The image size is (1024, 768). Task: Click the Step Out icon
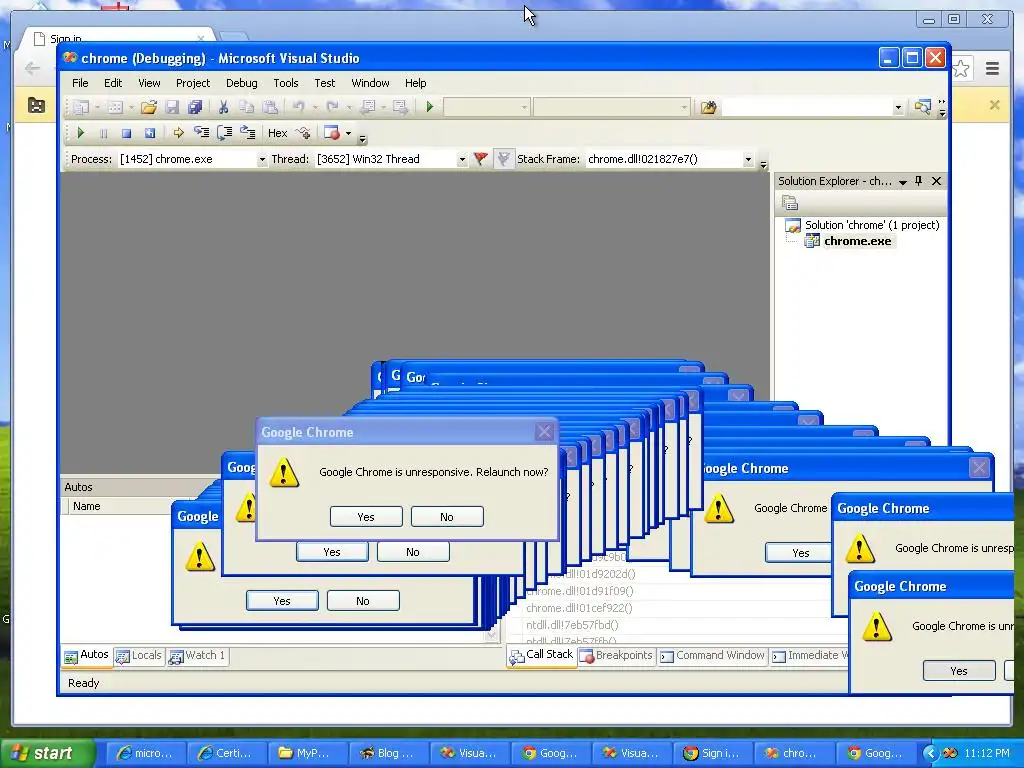248,133
